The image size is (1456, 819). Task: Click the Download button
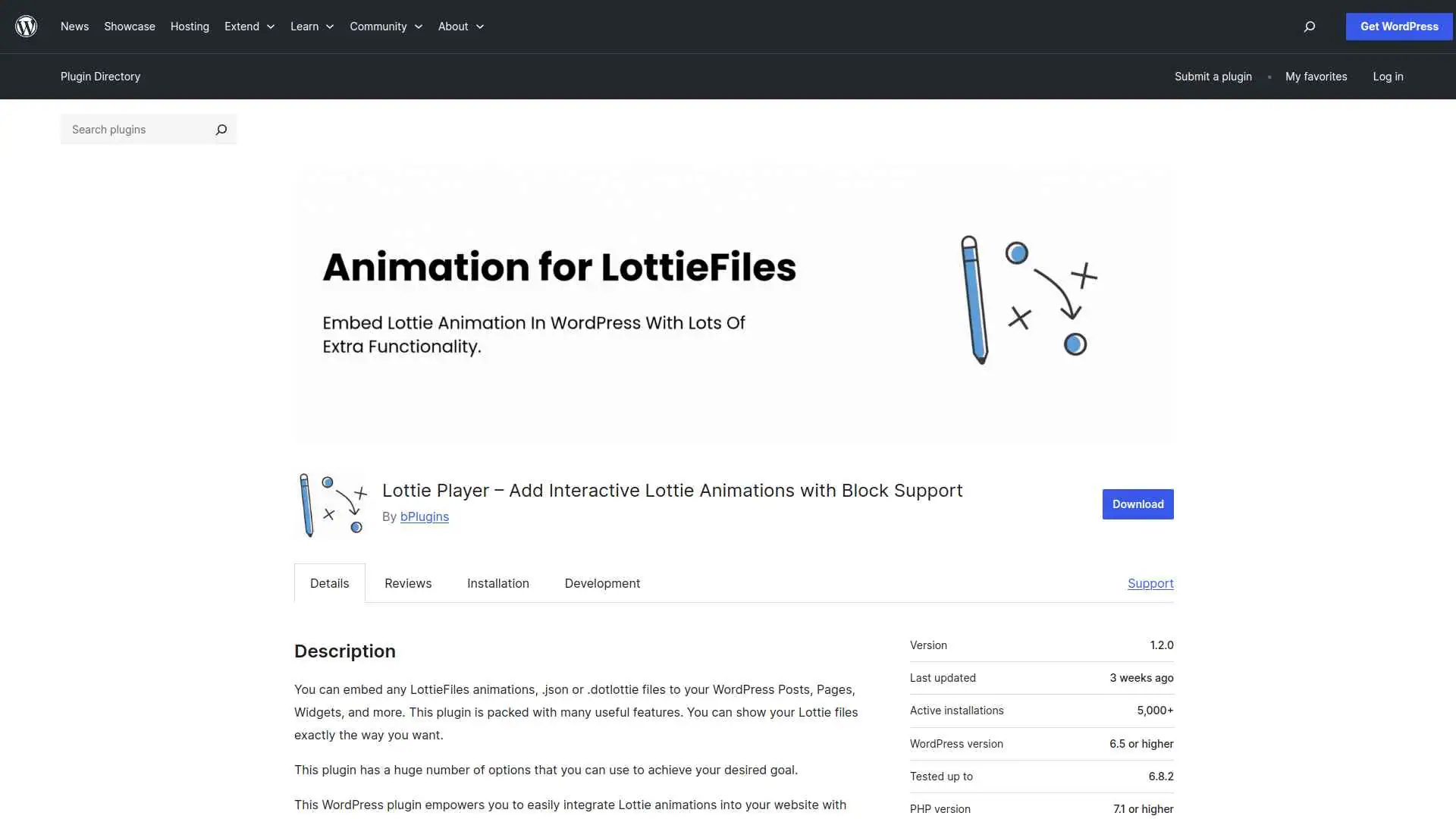click(1137, 504)
